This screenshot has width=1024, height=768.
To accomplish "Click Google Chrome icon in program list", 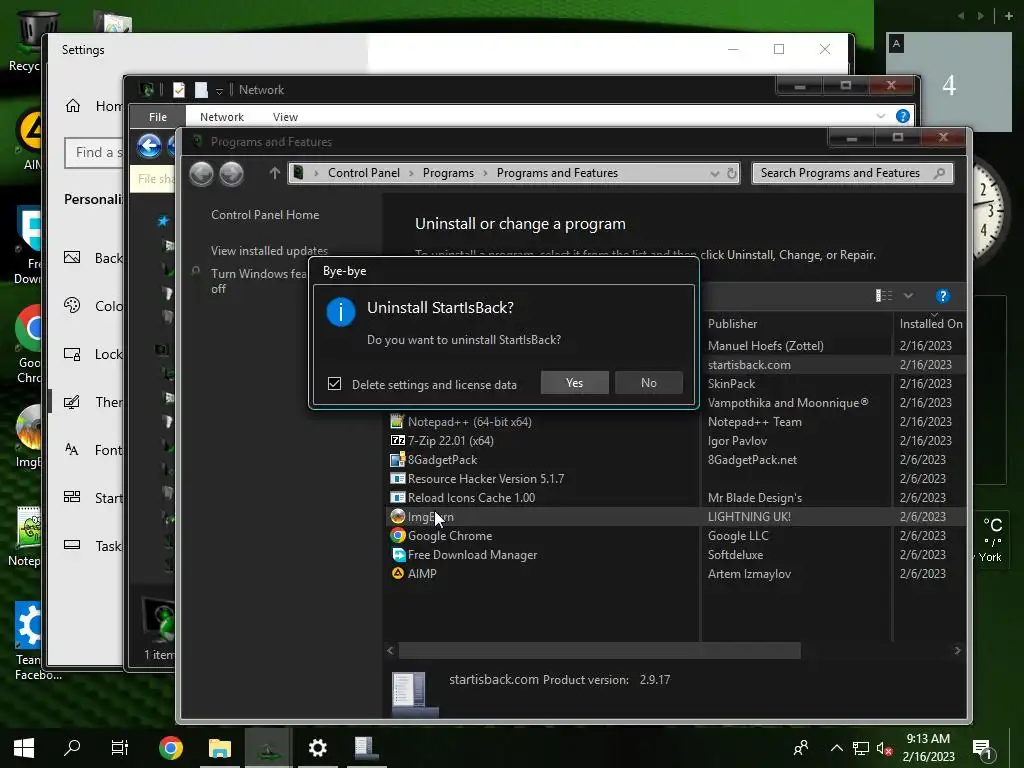I will (x=397, y=536).
